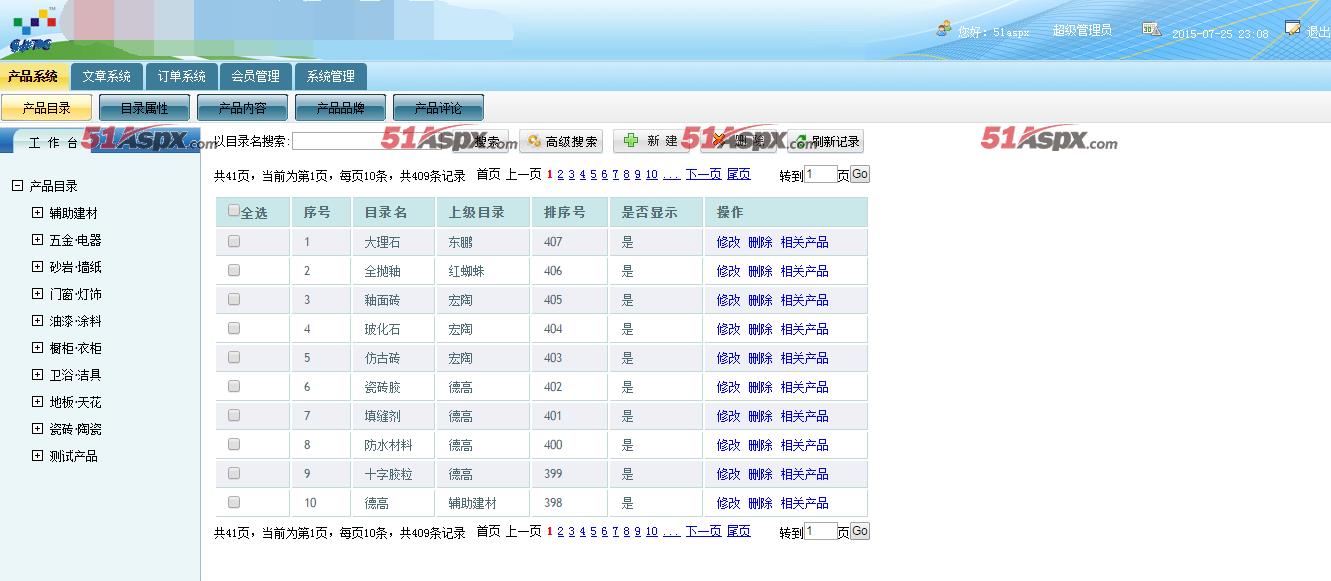Click the 退出 logout icon

tap(1293, 28)
